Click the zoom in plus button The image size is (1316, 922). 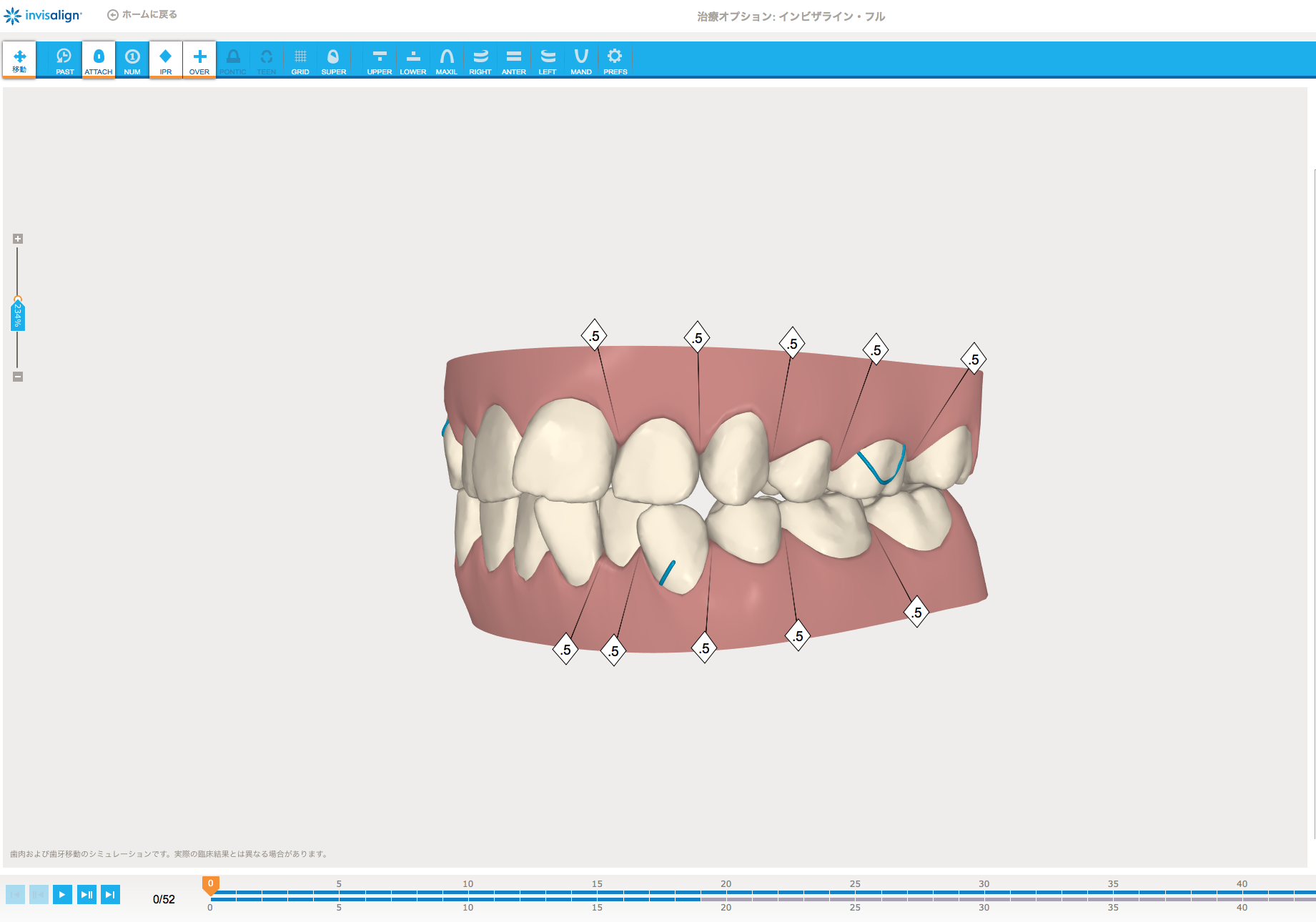coord(18,239)
